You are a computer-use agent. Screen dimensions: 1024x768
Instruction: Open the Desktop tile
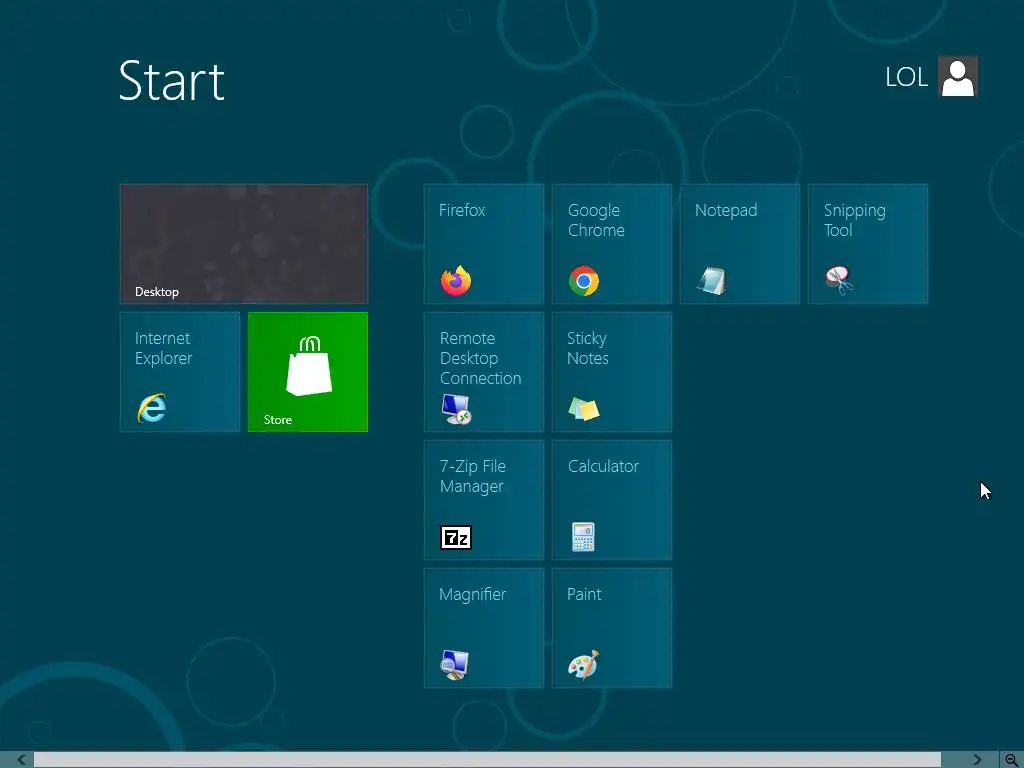(x=244, y=244)
